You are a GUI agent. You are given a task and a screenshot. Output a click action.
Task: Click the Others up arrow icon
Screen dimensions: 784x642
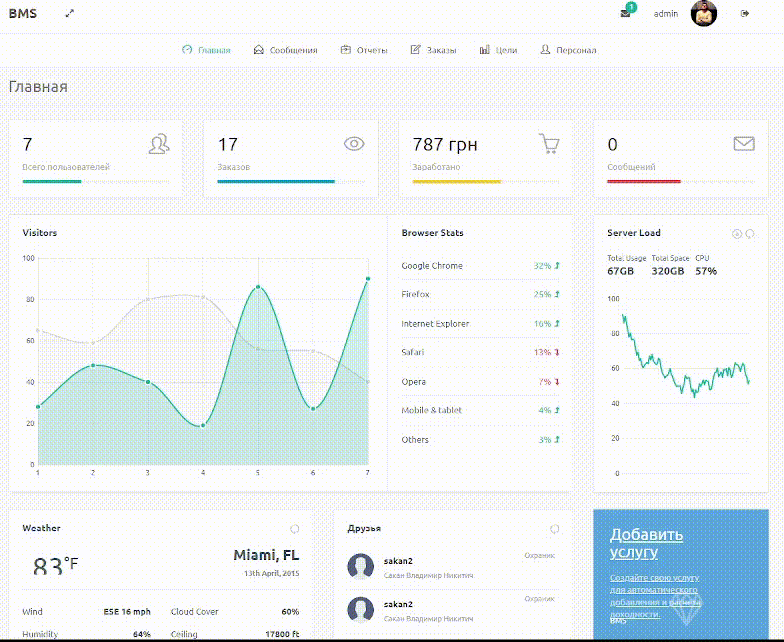(557, 440)
